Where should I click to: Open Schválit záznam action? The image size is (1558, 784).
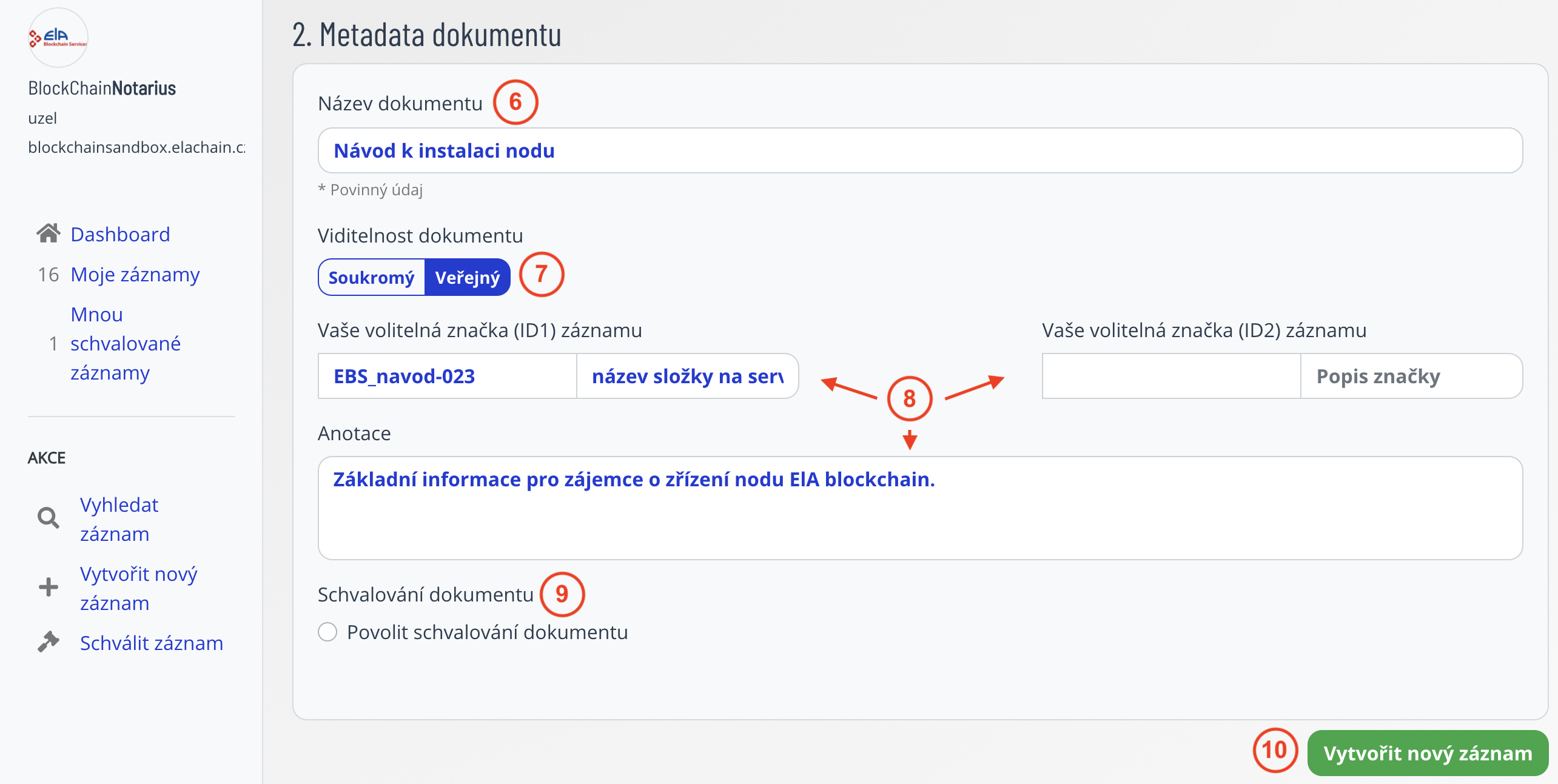tap(151, 643)
